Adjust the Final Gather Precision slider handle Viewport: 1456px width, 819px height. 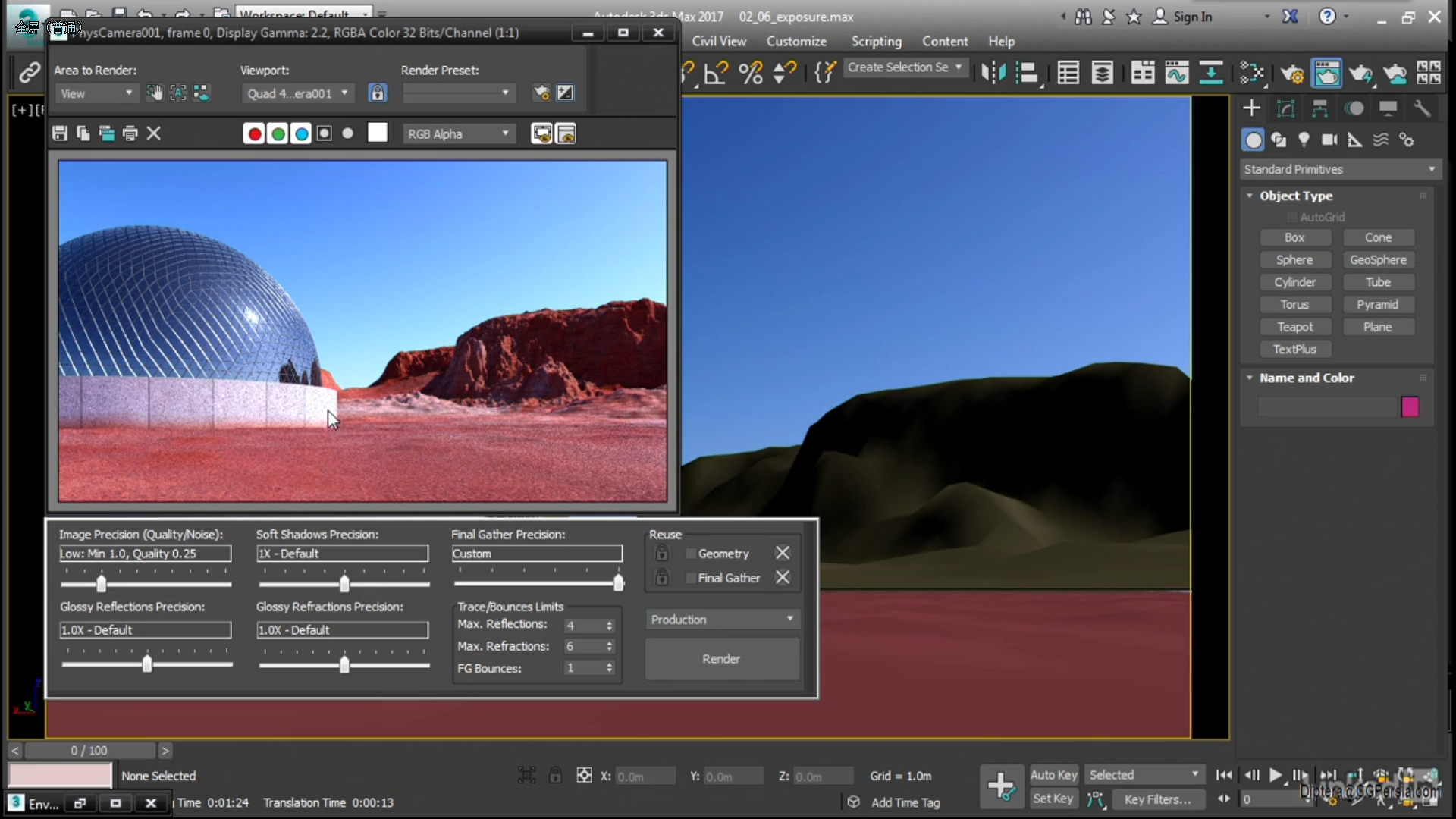coord(619,583)
